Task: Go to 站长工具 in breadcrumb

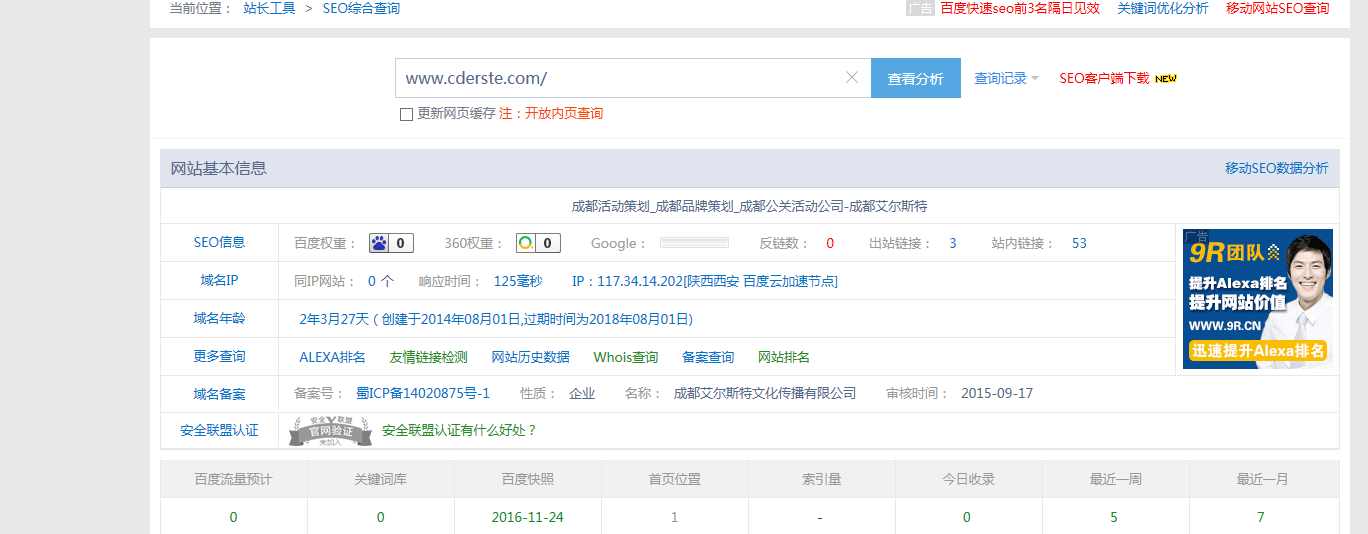Action: 269,8
